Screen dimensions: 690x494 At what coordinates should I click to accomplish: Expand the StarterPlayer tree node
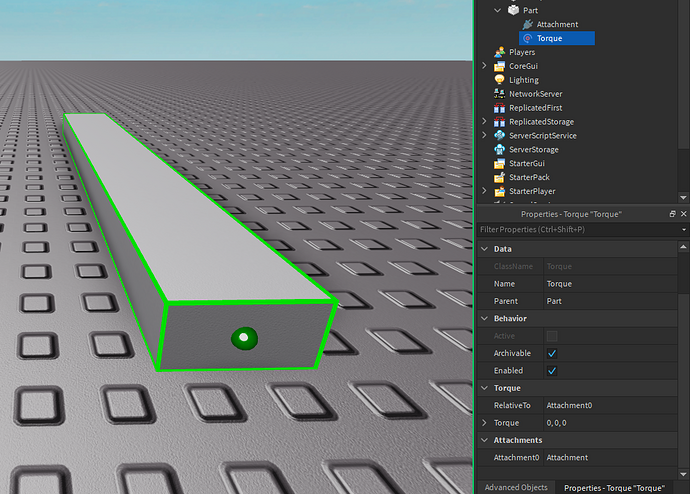tap(484, 191)
